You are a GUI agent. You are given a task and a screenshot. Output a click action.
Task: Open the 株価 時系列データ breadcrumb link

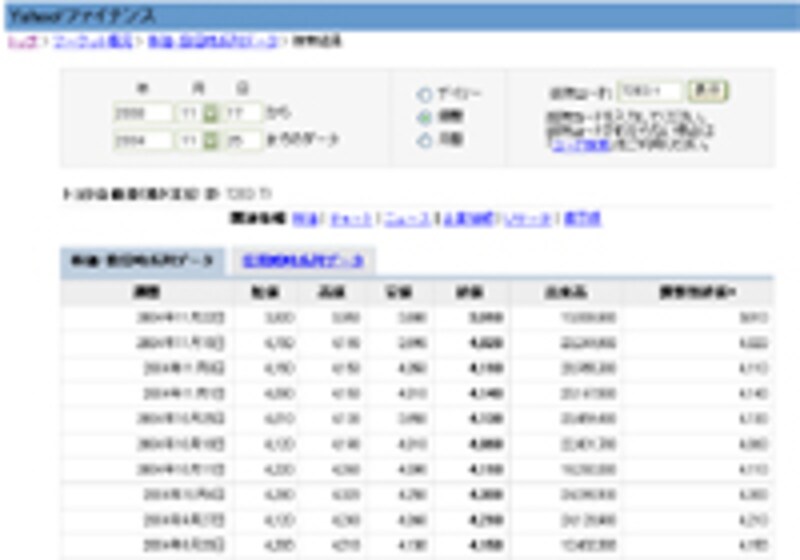pos(213,41)
